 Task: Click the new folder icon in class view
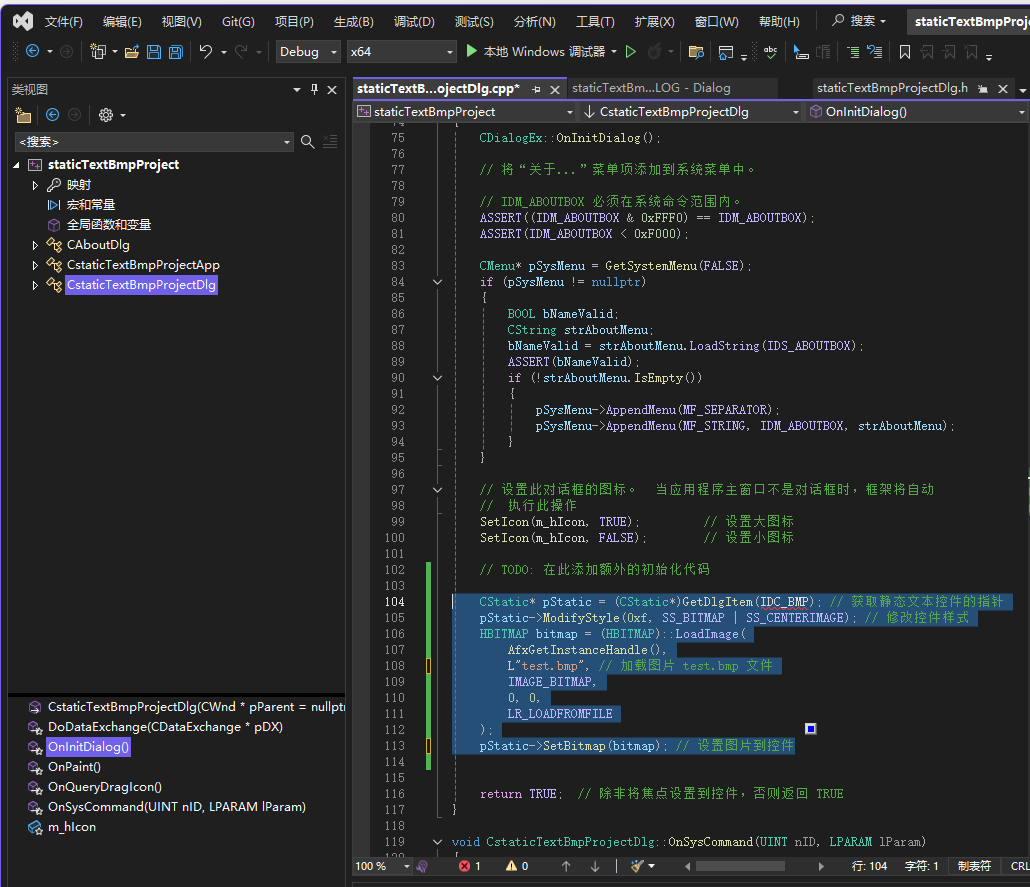24,115
